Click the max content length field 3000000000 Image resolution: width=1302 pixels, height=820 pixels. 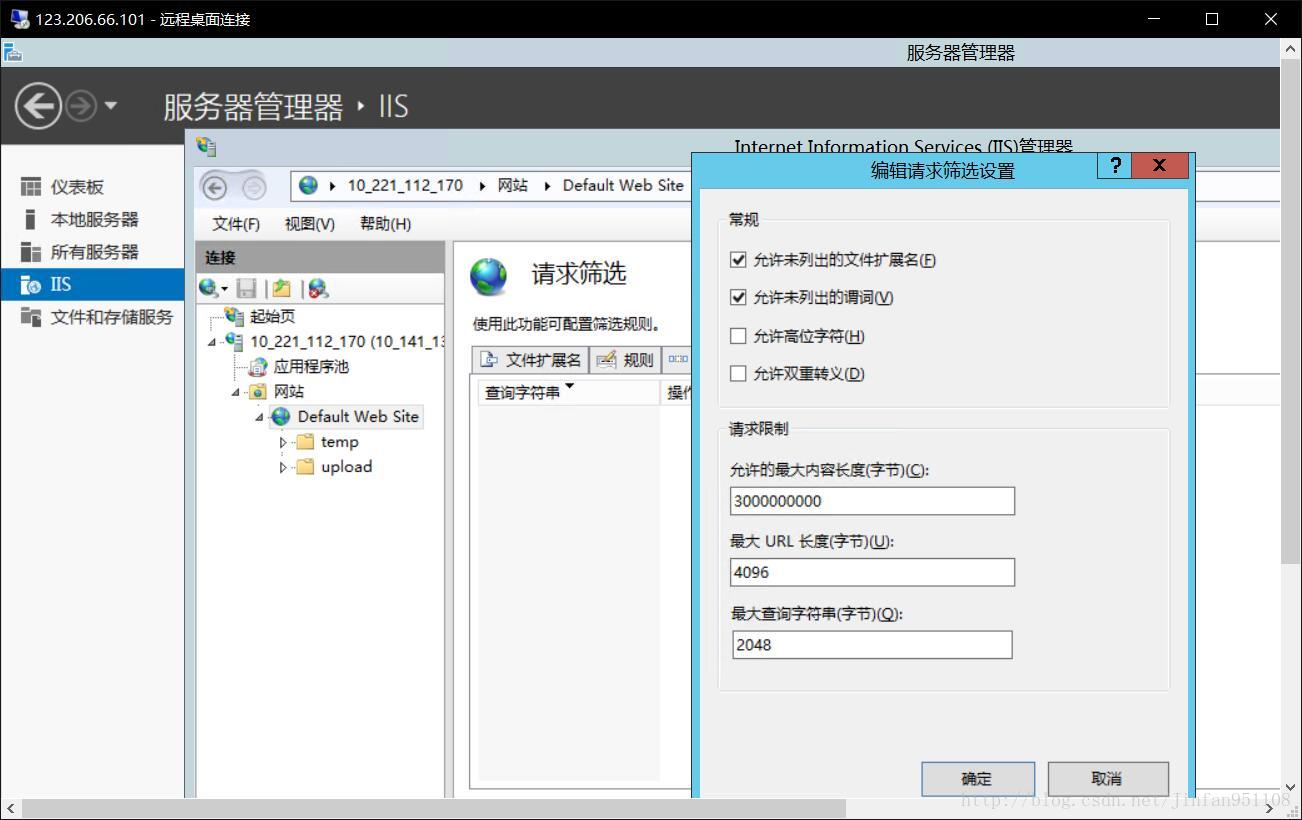click(872, 501)
